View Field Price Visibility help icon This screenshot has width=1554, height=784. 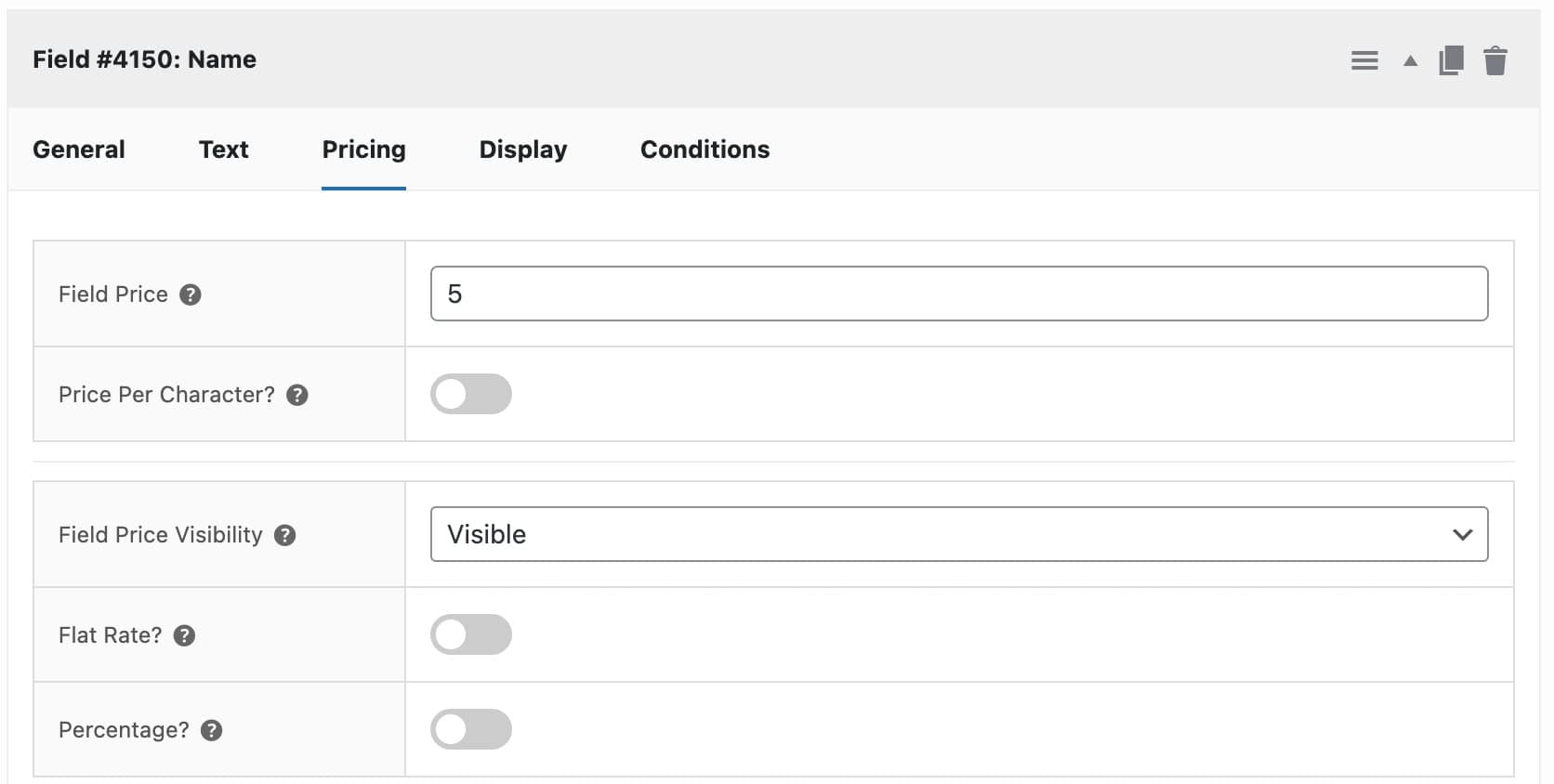coord(285,535)
